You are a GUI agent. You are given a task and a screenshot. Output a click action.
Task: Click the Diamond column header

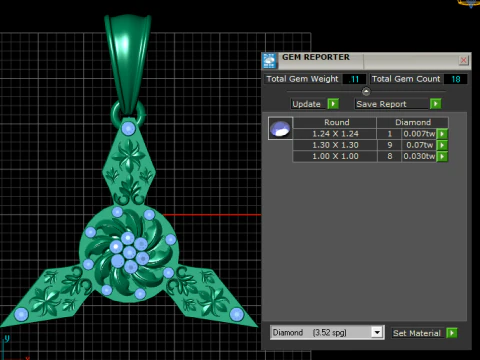pos(413,122)
